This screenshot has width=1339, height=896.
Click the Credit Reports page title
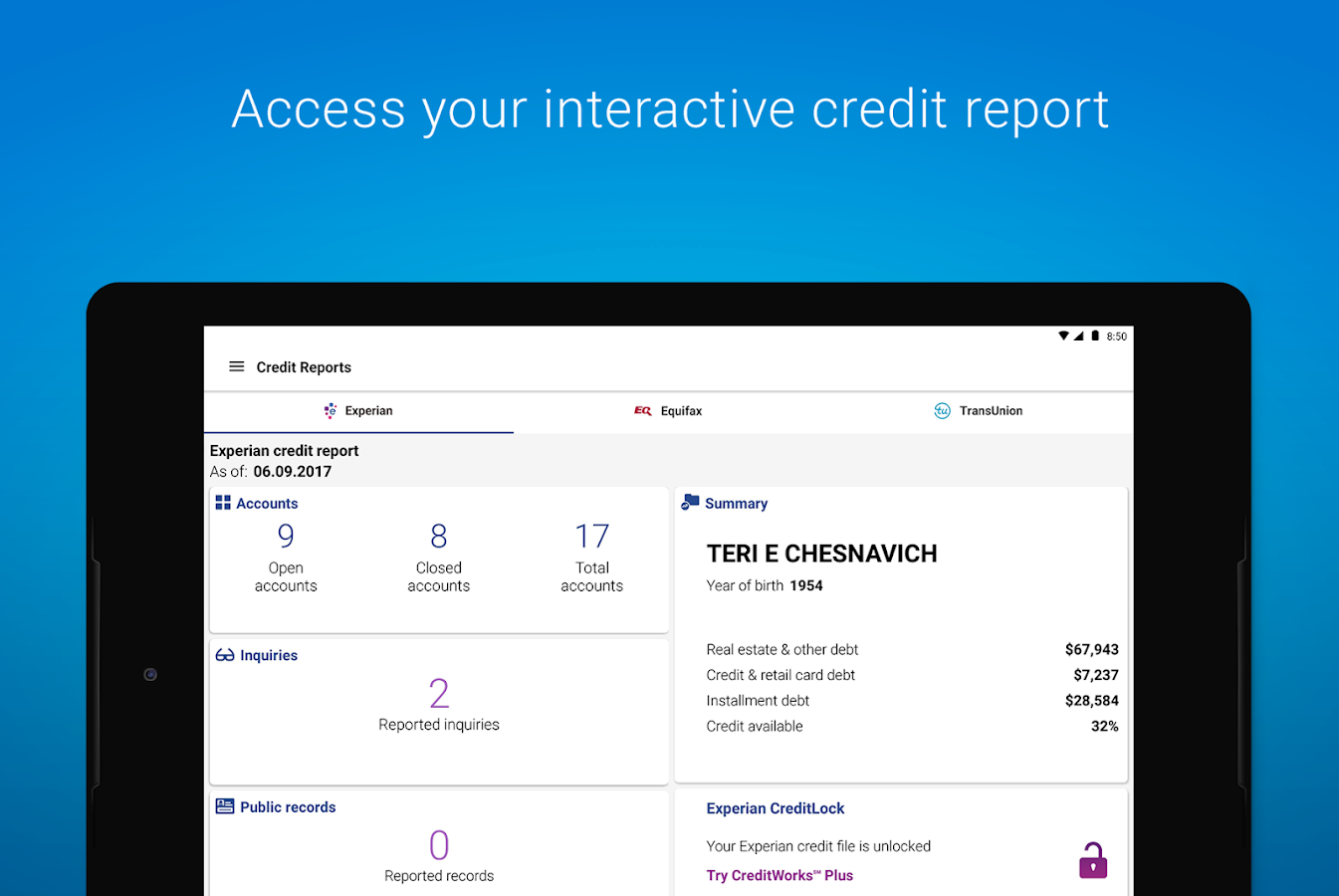[x=304, y=367]
